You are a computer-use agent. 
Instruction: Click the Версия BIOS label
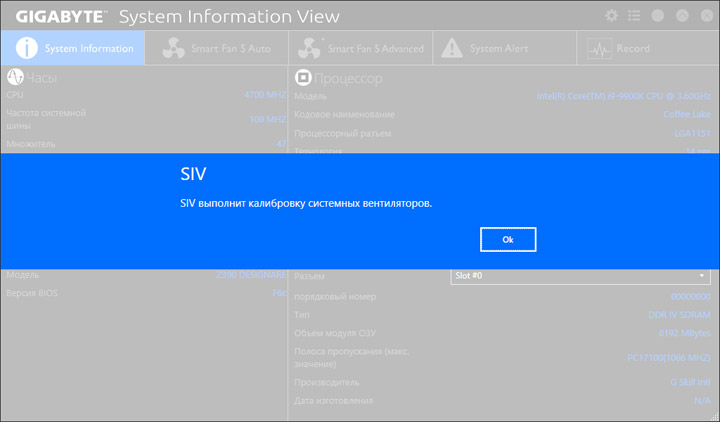click(x=32, y=293)
